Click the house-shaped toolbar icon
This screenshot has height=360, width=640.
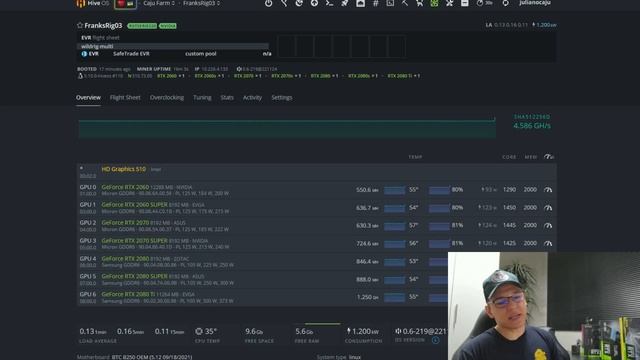pyautogui.click(x=360, y=3)
